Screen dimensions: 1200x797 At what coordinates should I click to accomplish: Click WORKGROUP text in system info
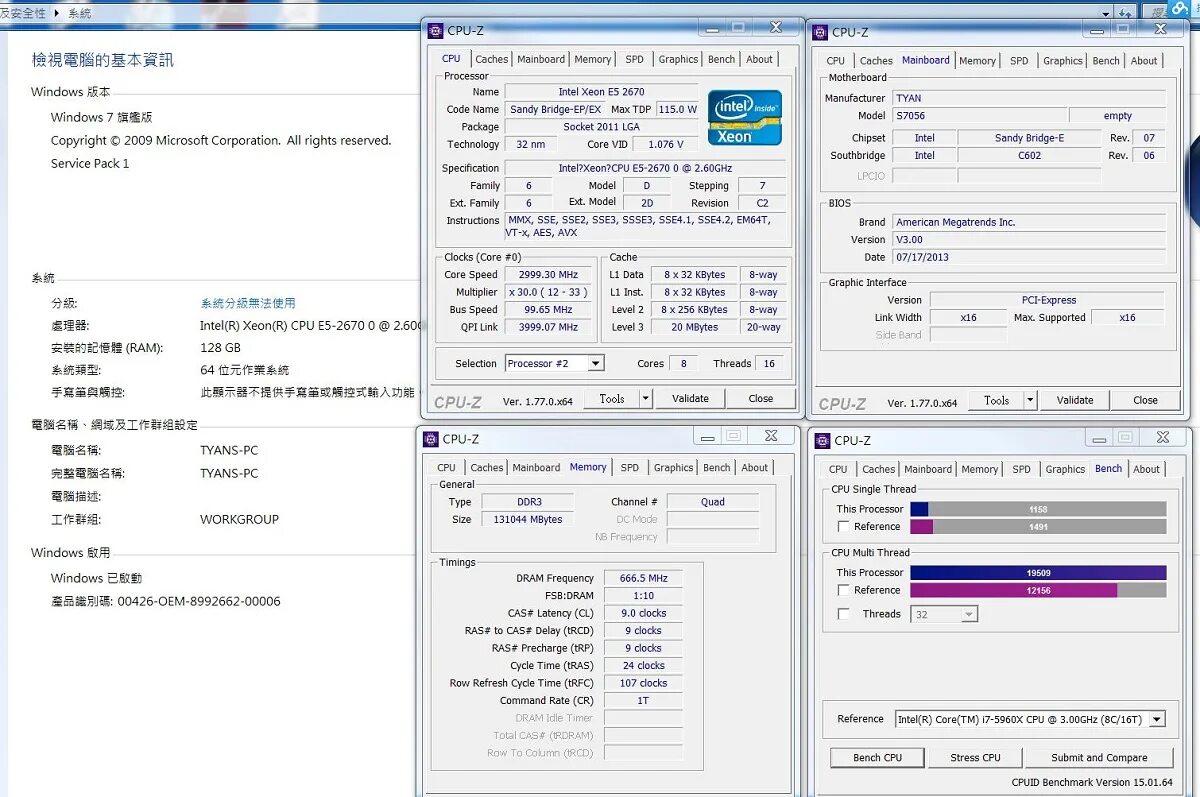pyautogui.click(x=240, y=519)
